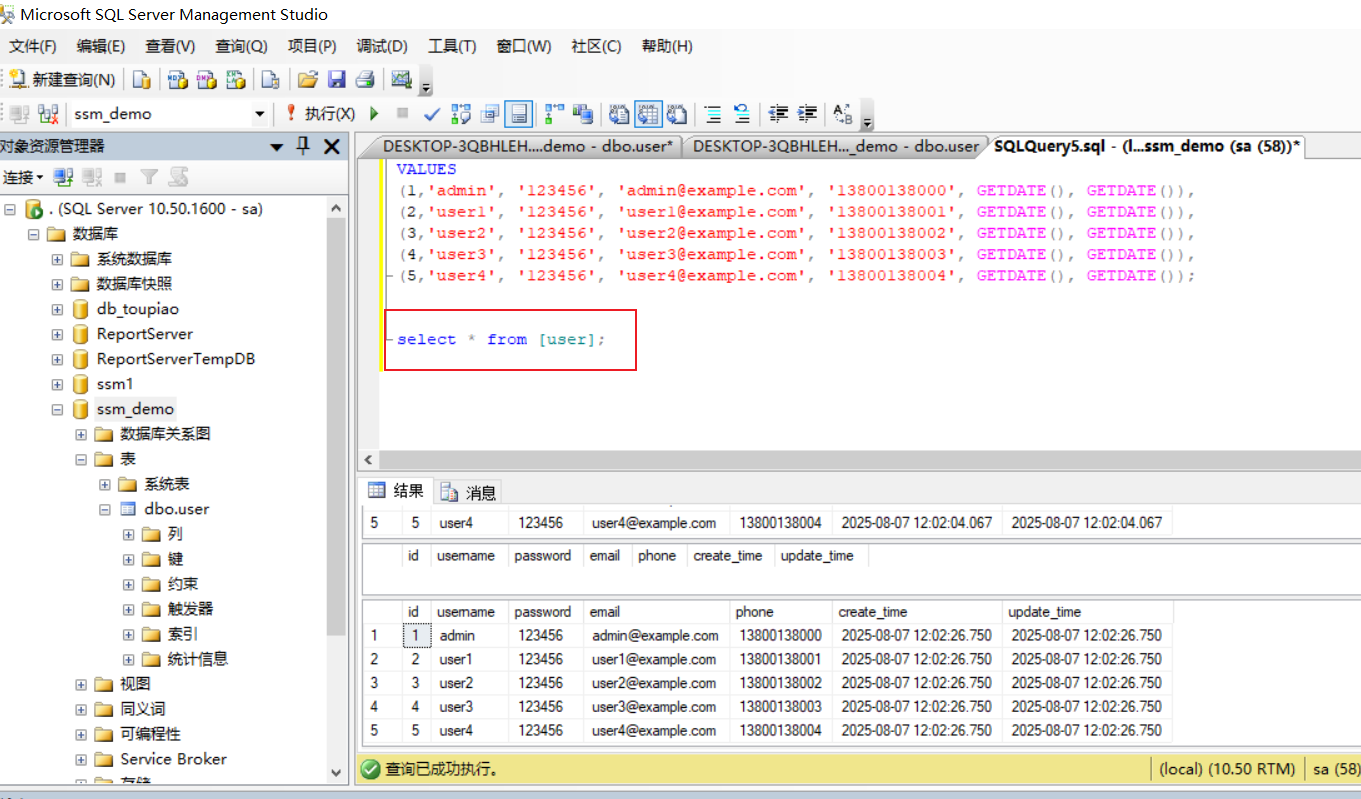Switch to the 结果 Results tab
The width and height of the screenshot is (1361, 799).
pos(397,491)
